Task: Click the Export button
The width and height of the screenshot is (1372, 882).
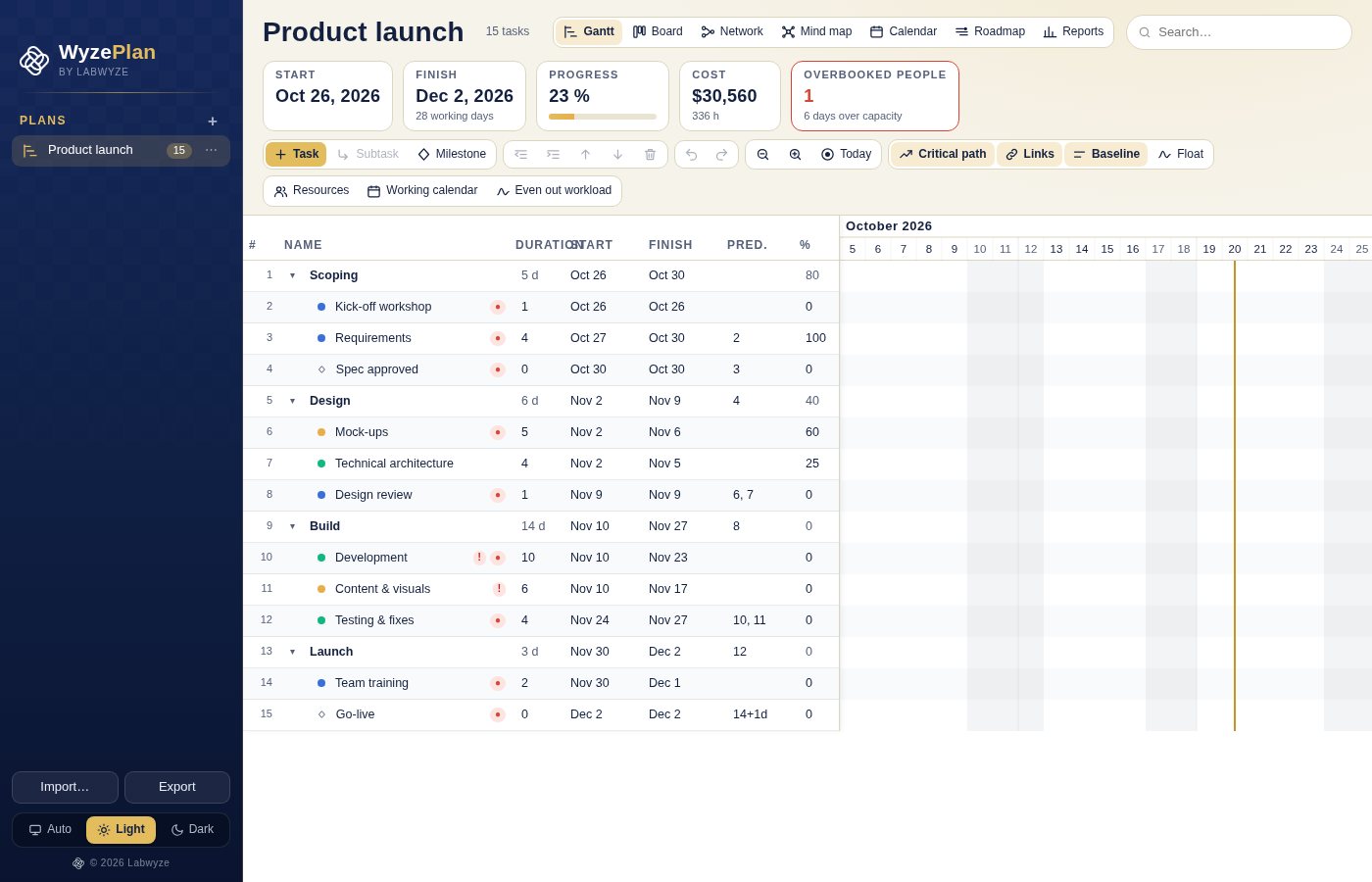Action: click(177, 787)
